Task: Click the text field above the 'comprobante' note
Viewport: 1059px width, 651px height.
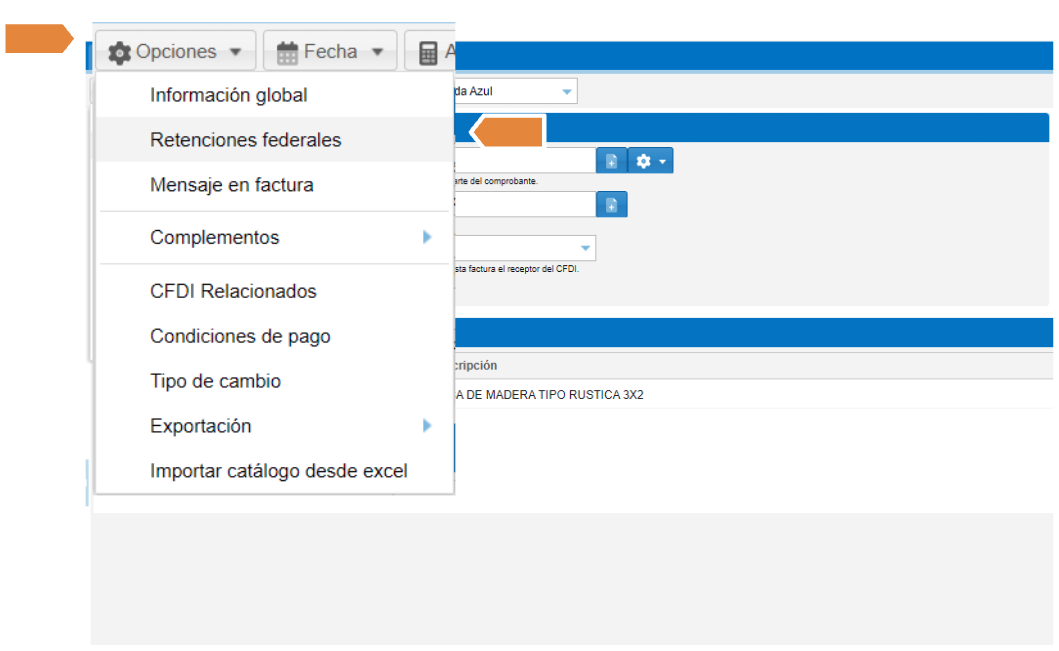Action: tap(525, 161)
